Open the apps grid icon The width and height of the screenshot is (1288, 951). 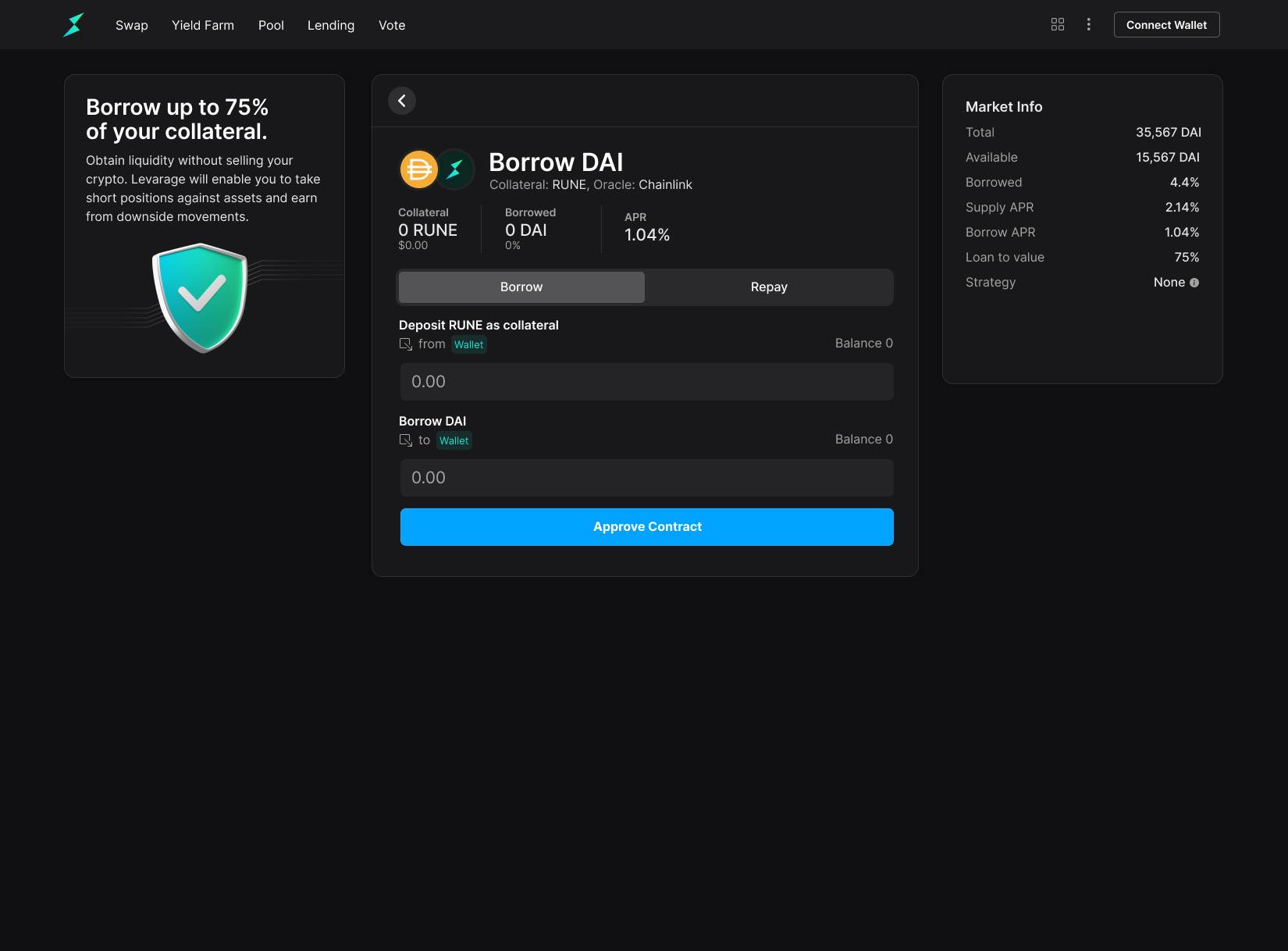coord(1058,25)
